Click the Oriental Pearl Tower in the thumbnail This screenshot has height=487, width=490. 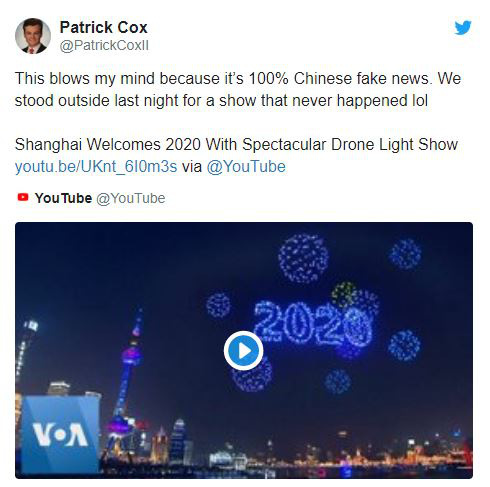click(128, 383)
